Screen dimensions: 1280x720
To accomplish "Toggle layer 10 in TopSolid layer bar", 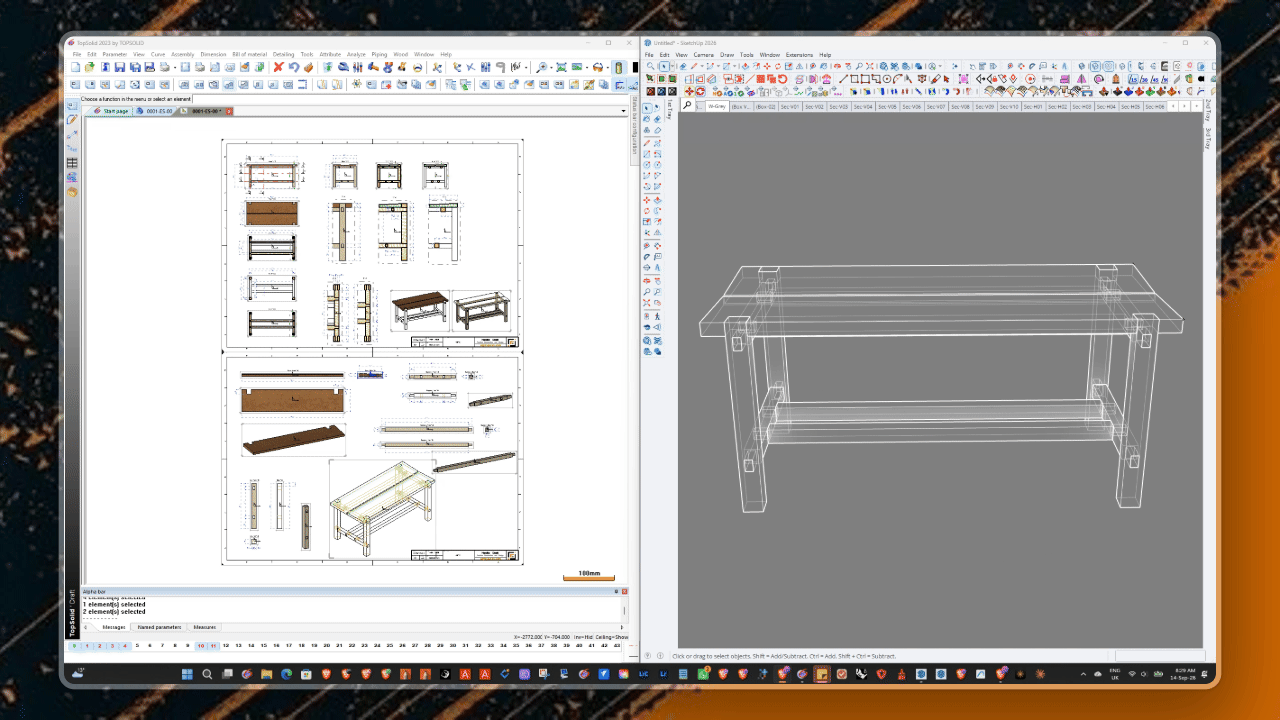I will [200, 646].
